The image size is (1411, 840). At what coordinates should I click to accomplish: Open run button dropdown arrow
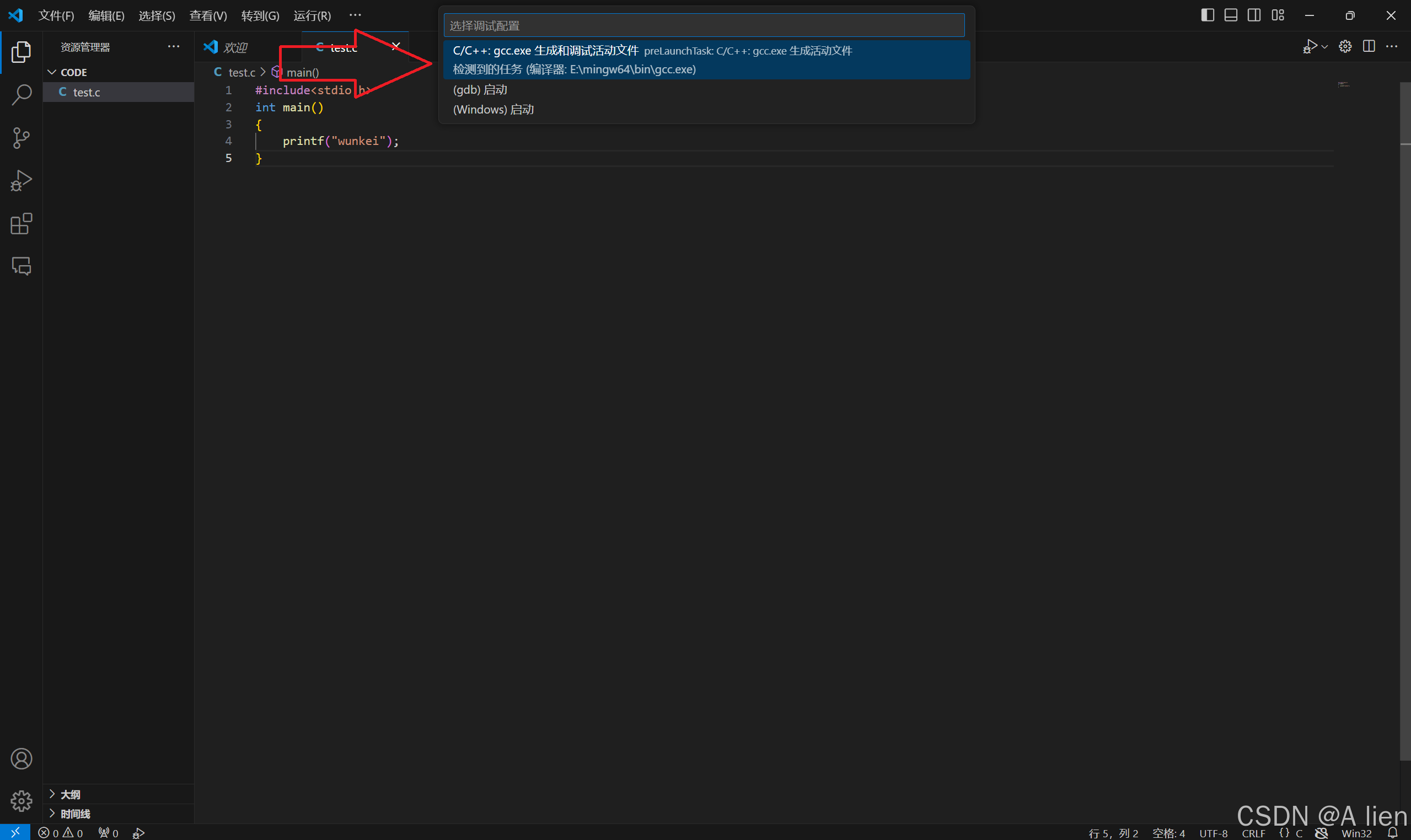1324,47
